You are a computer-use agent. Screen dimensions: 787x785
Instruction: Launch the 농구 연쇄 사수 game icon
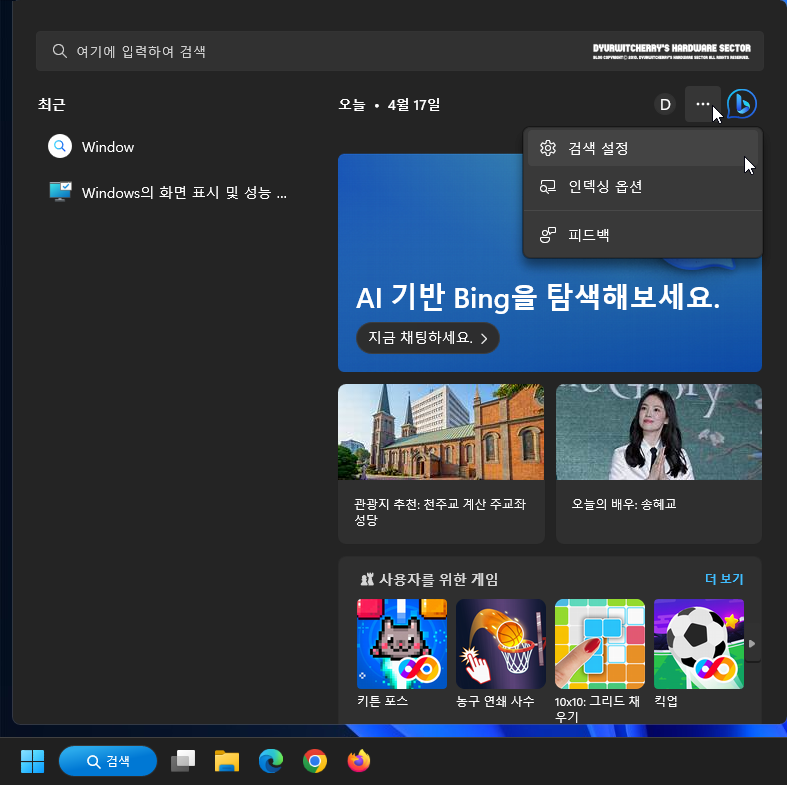[500, 643]
